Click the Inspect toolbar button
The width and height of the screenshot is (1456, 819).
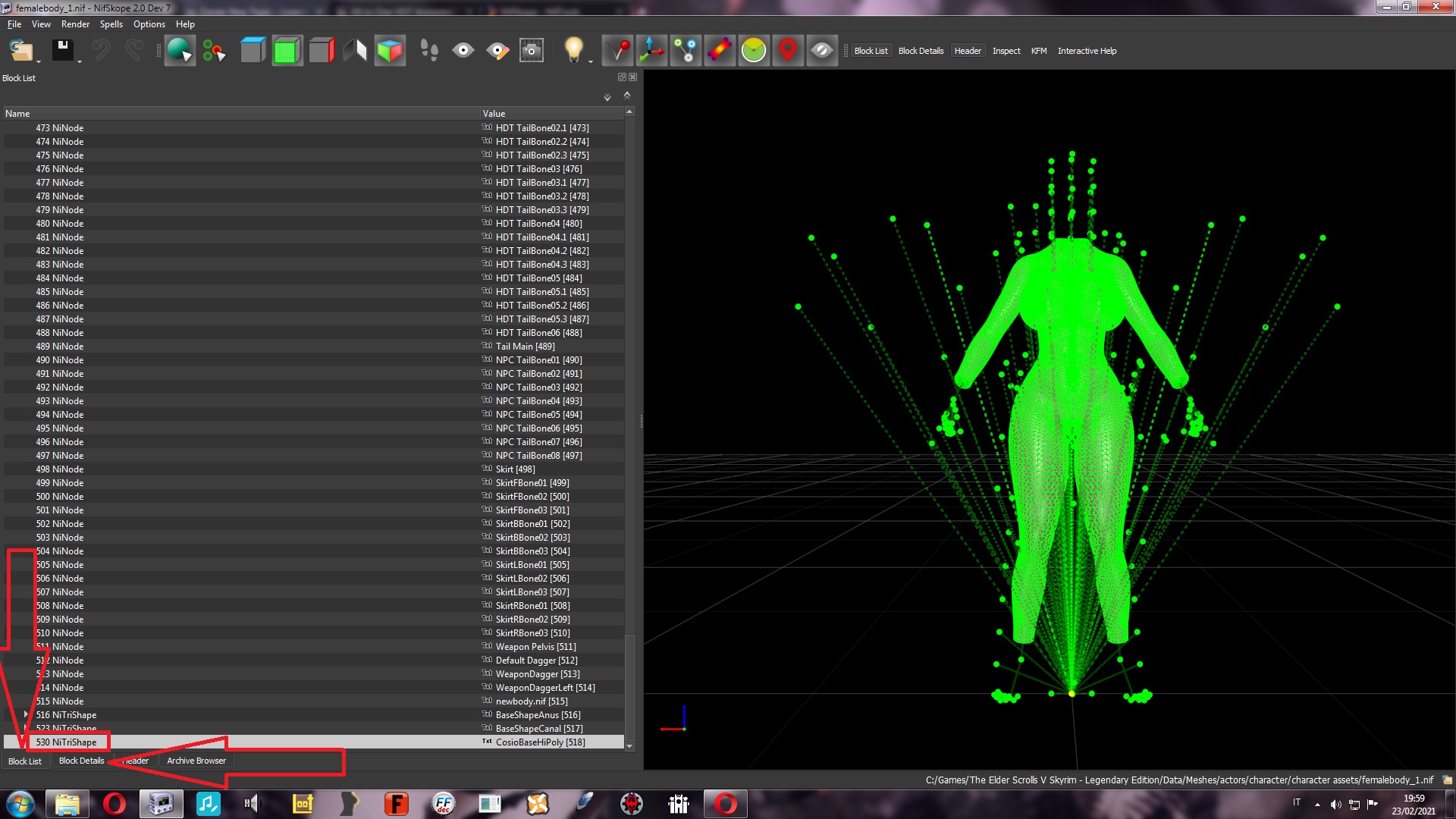[x=1006, y=51]
